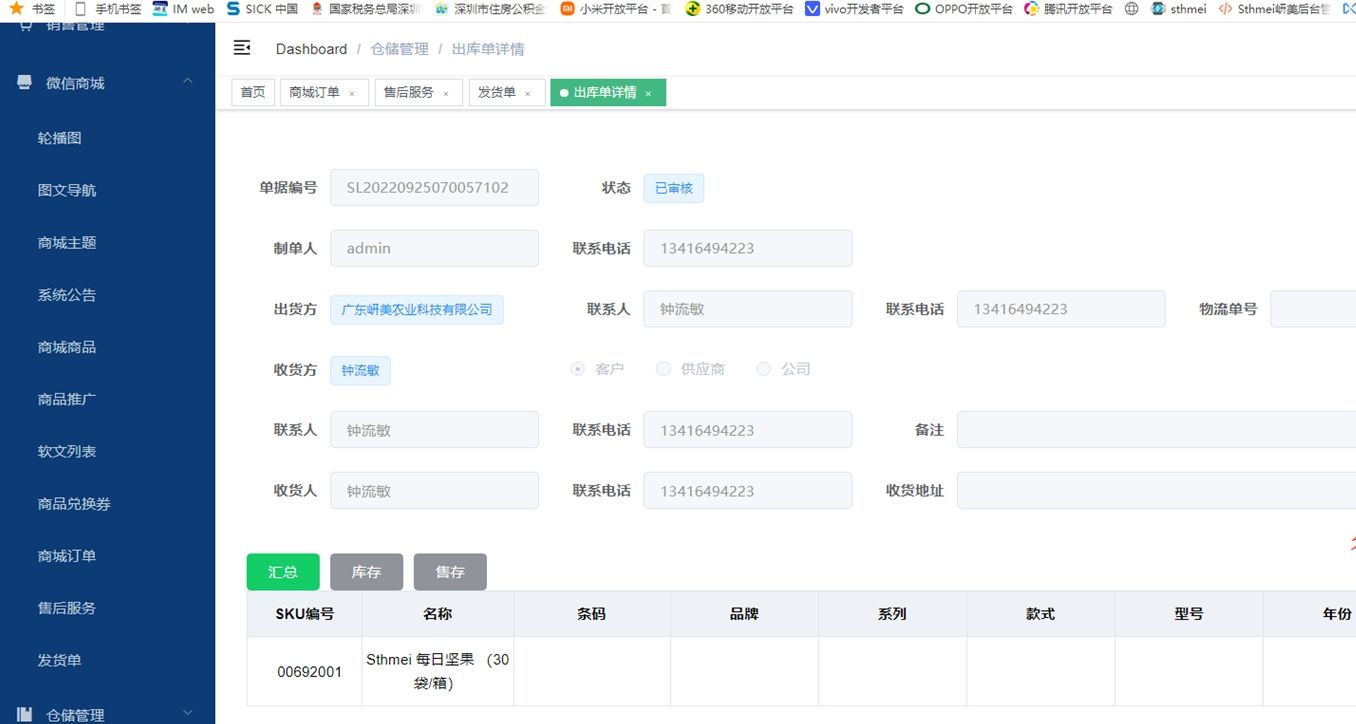Screen dimensions: 1356x724
Task: Click the 备注 input field
Action: [x=1156, y=430]
